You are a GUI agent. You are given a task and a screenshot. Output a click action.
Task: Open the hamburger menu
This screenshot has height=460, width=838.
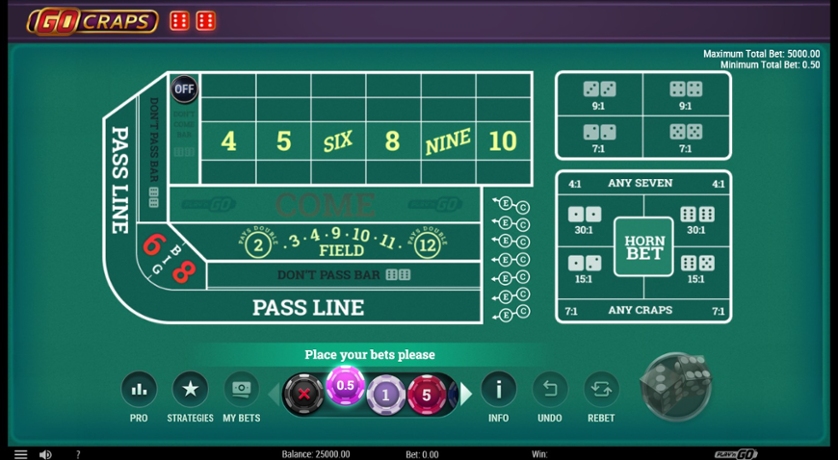[x=20, y=454]
